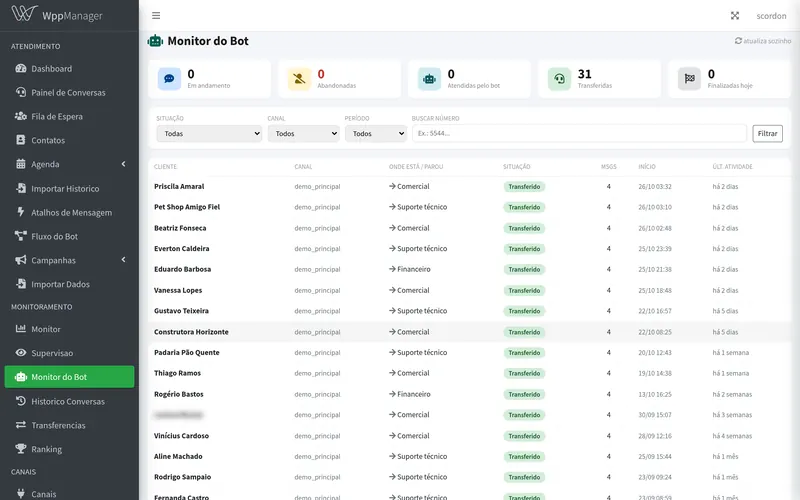Toggle the sidebar with the hamburger icon

156,16
